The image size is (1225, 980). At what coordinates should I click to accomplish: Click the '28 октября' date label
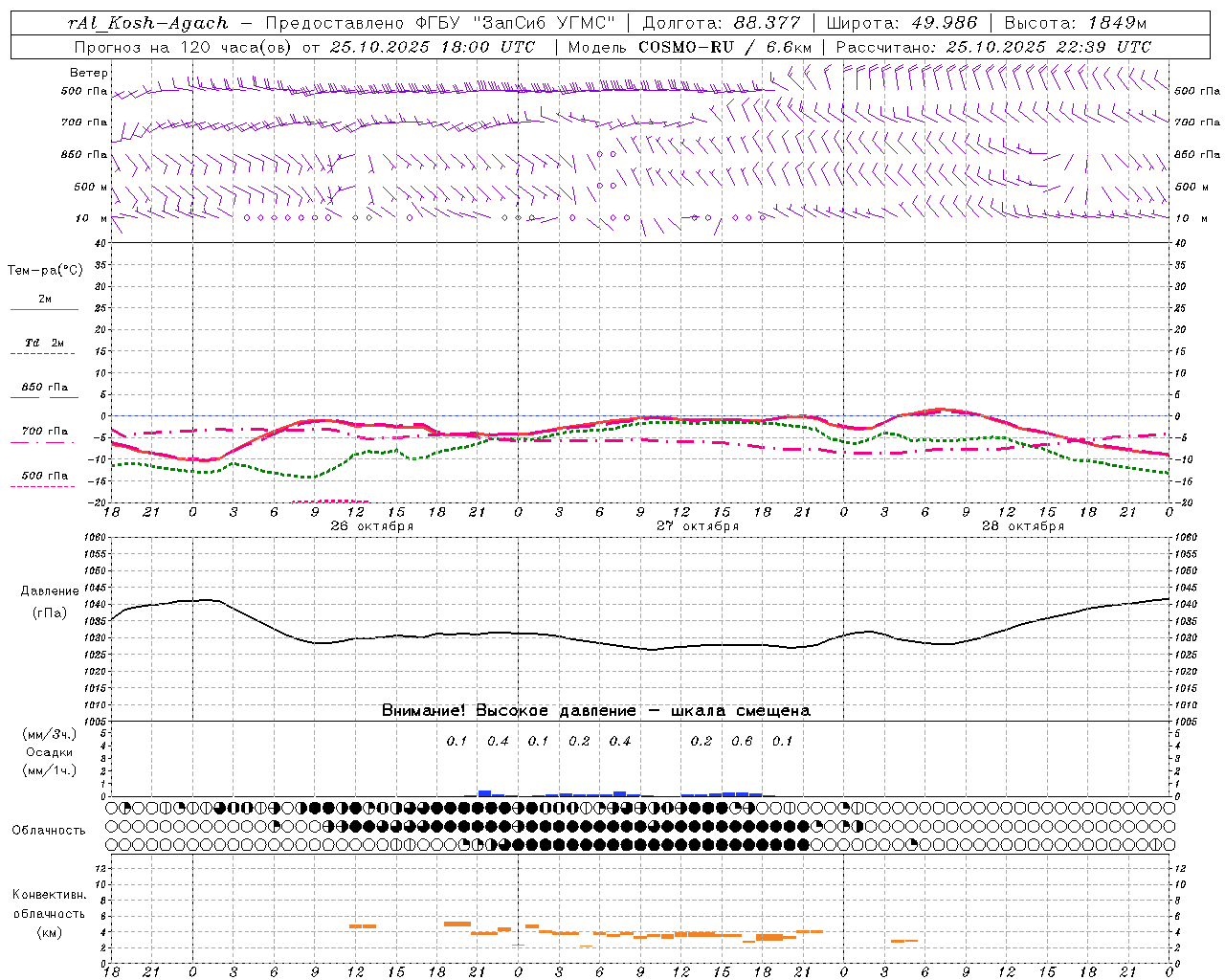[x=1023, y=526]
